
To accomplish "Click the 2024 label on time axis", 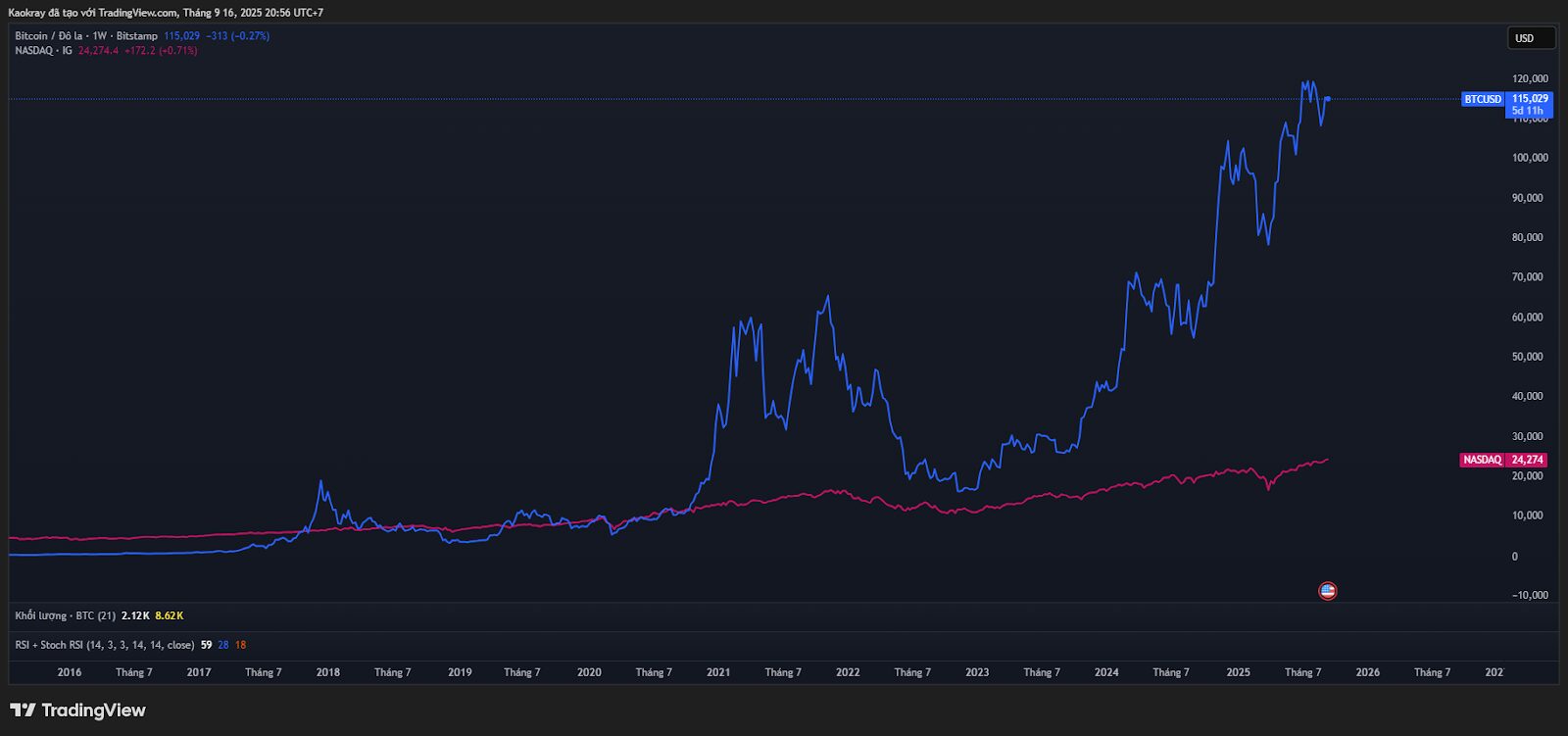I will (x=1106, y=672).
